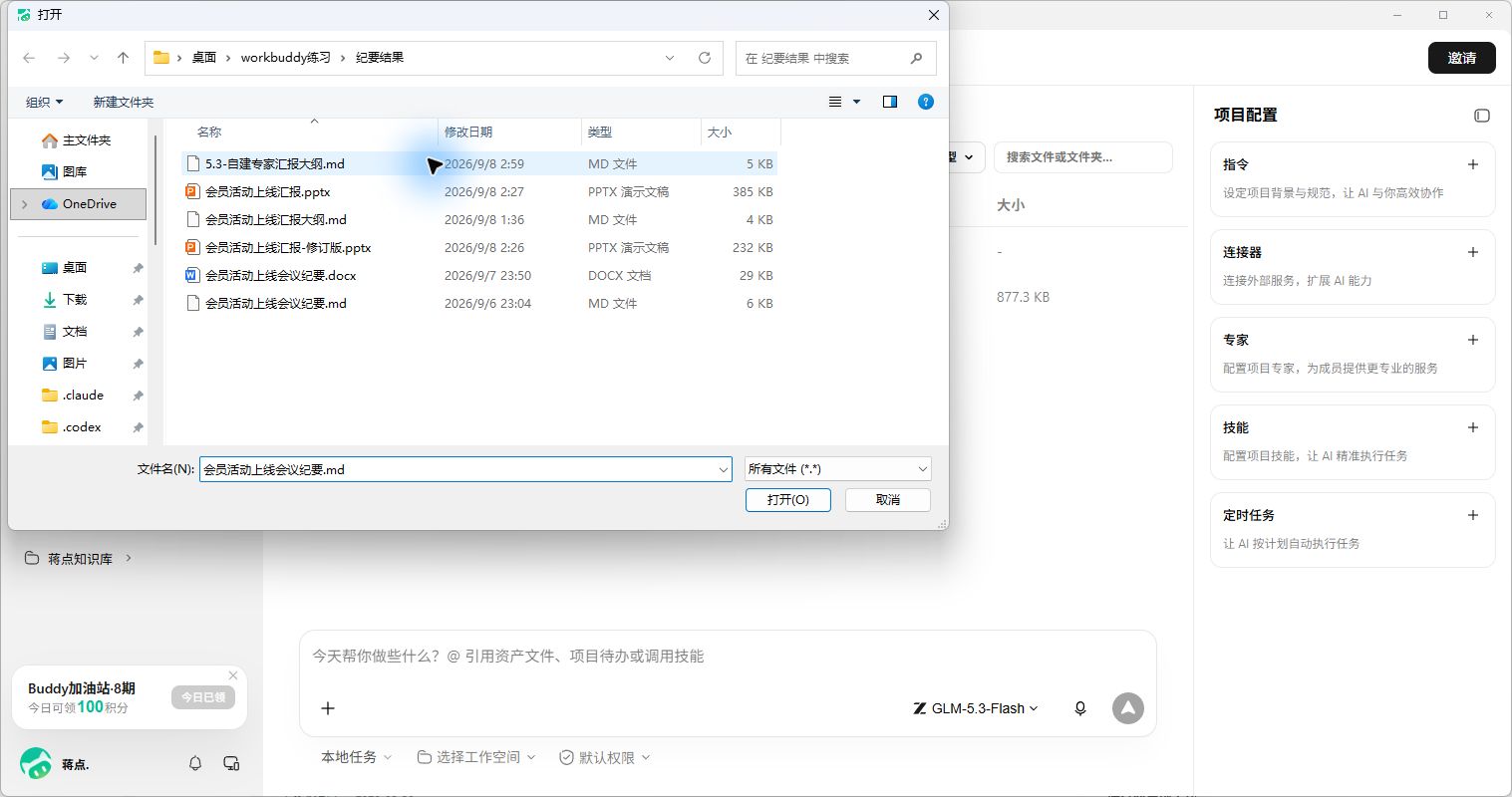Go forward in the file dialog
Screen dimensions: 1512x797
coord(64,58)
